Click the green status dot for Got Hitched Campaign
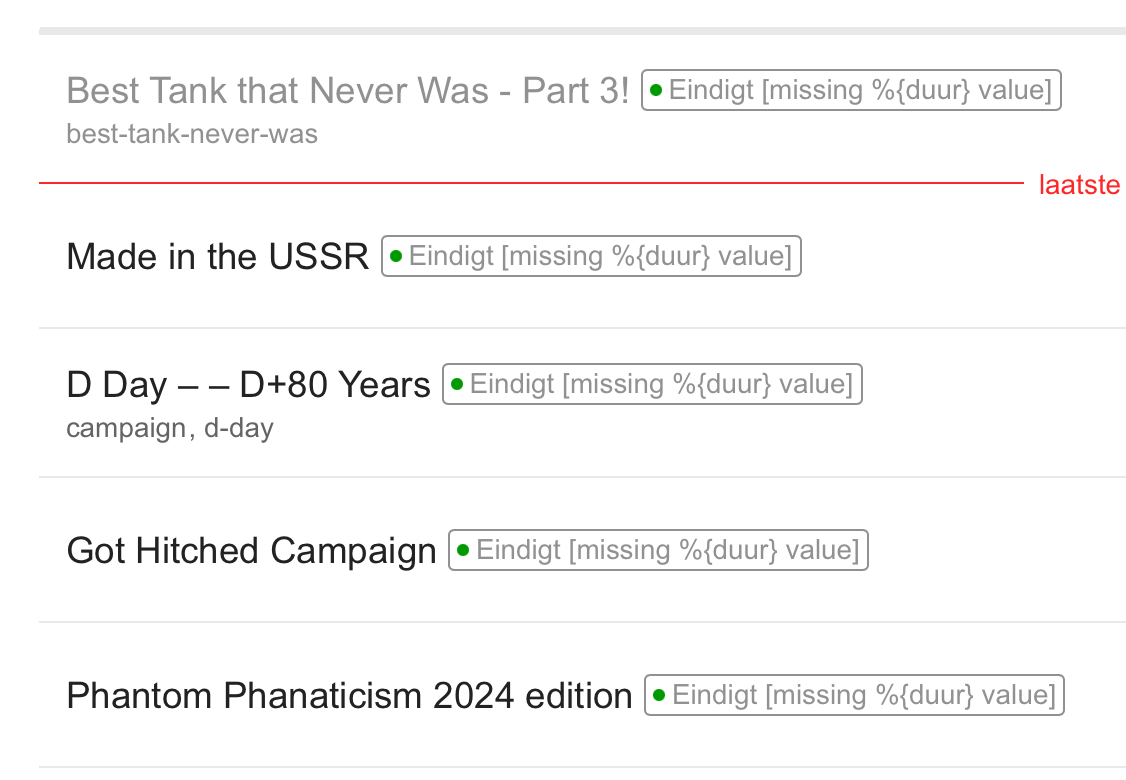 (x=463, y=551)
